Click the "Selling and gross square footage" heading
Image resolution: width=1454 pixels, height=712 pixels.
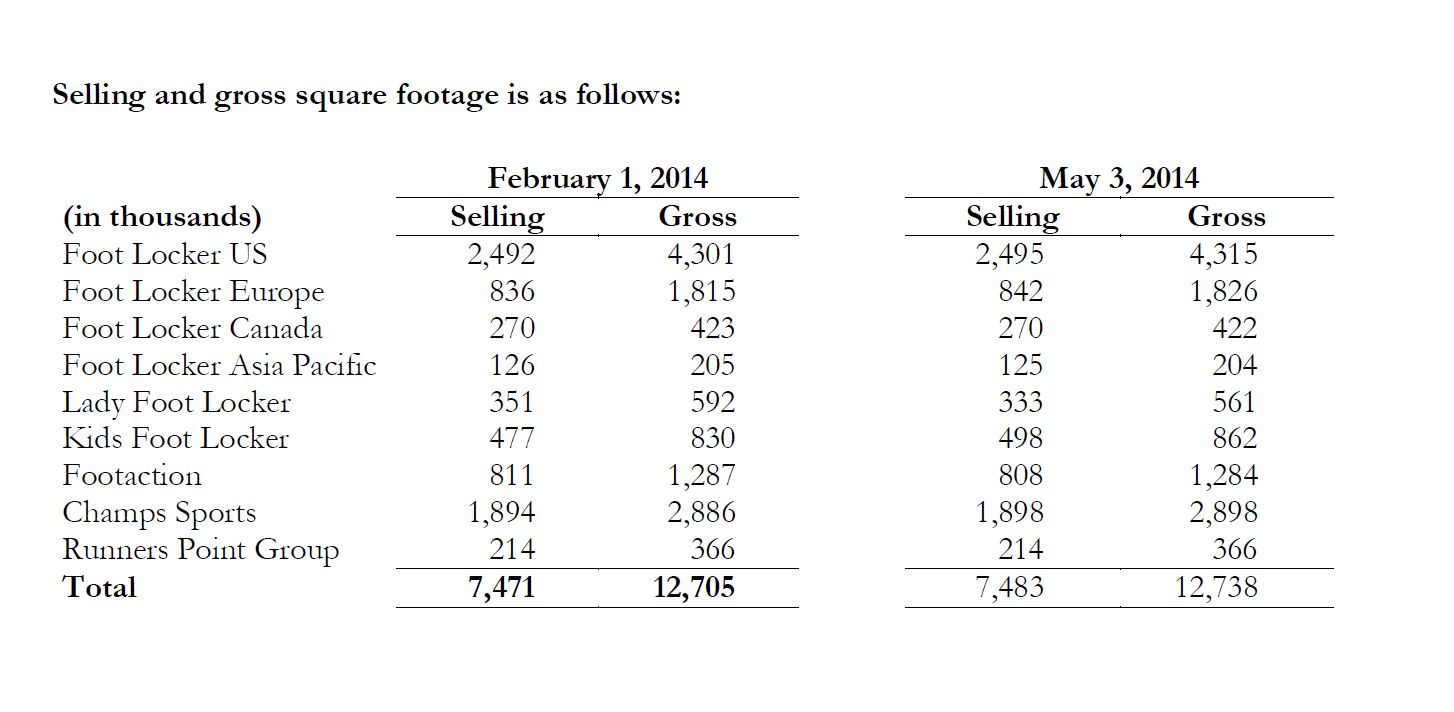click(x=366, y=96)
